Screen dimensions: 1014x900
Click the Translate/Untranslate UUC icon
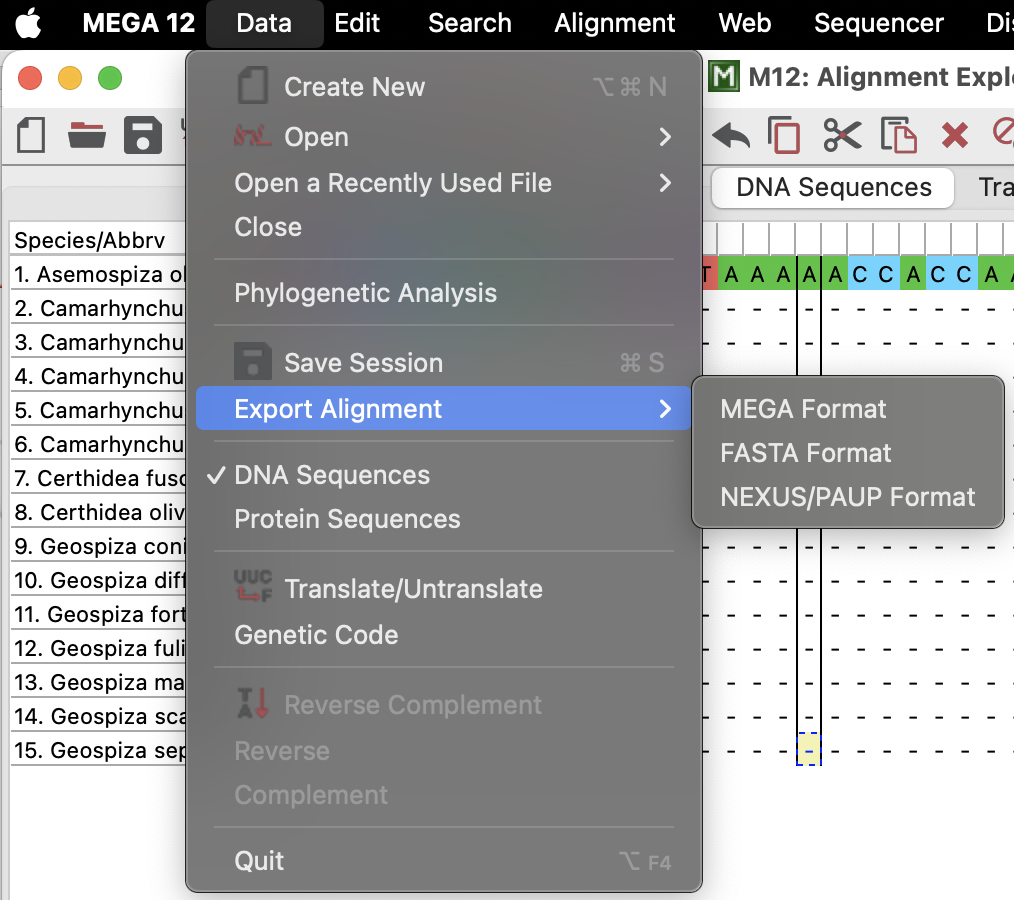click(x=253, y=586)
